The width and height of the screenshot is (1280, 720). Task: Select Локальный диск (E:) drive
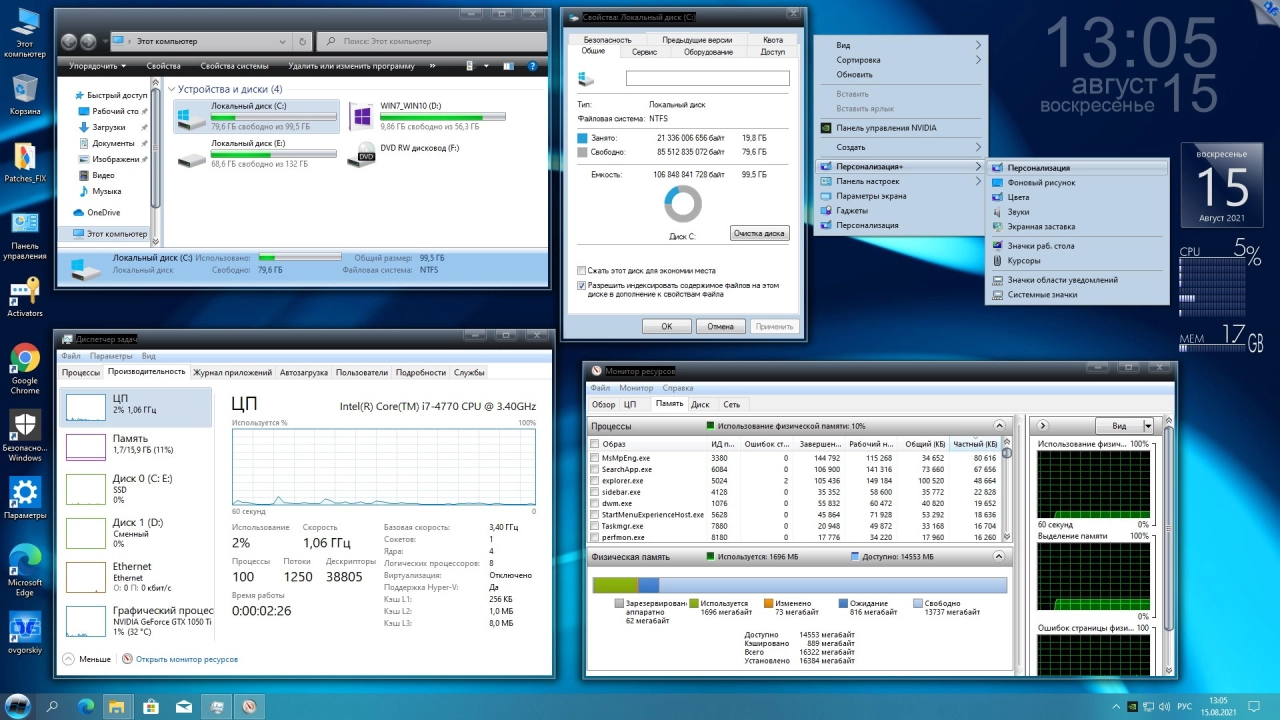click(x=257, y=154)
